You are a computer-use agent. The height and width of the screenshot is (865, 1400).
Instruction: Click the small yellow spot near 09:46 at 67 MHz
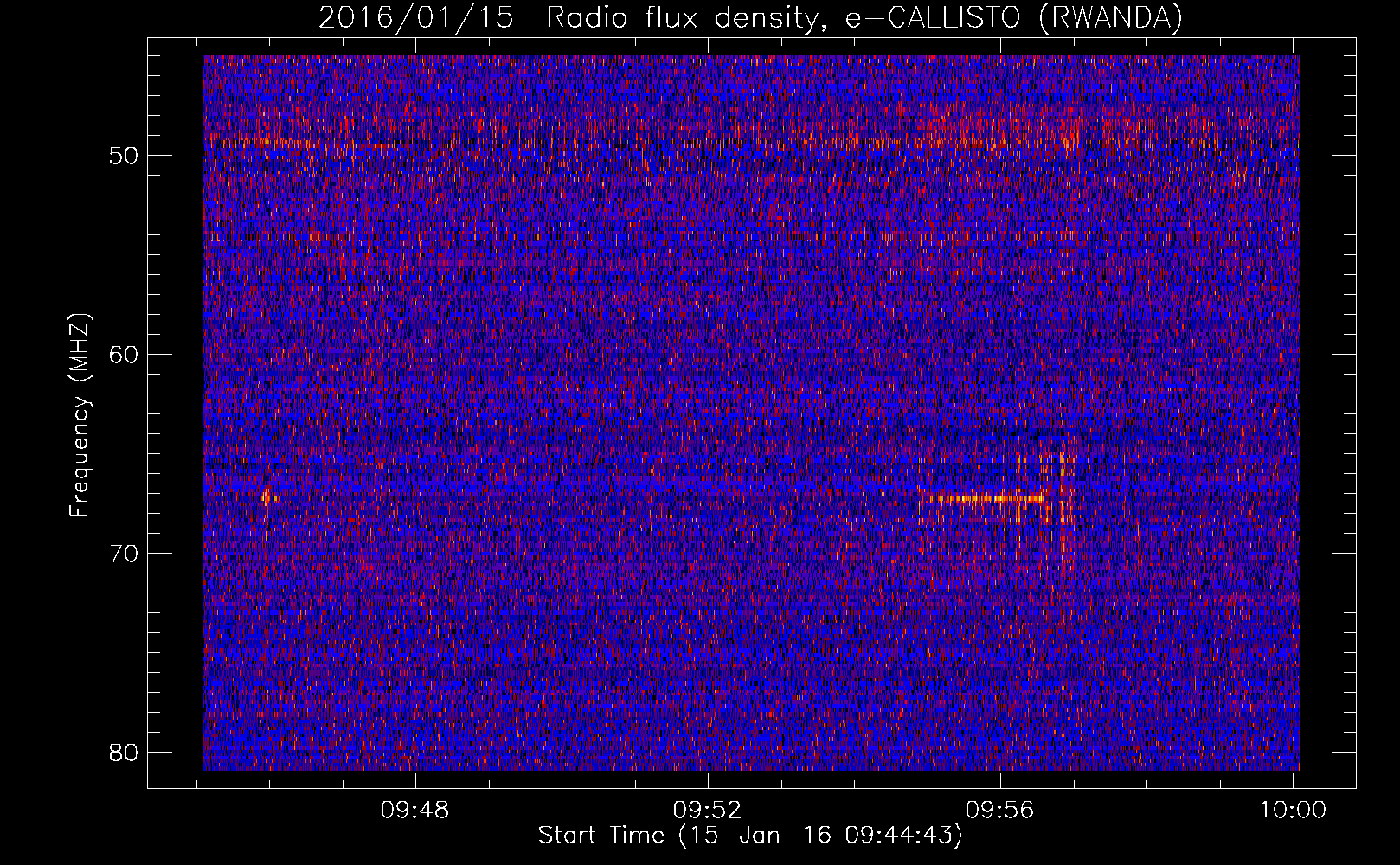(267, 497)
